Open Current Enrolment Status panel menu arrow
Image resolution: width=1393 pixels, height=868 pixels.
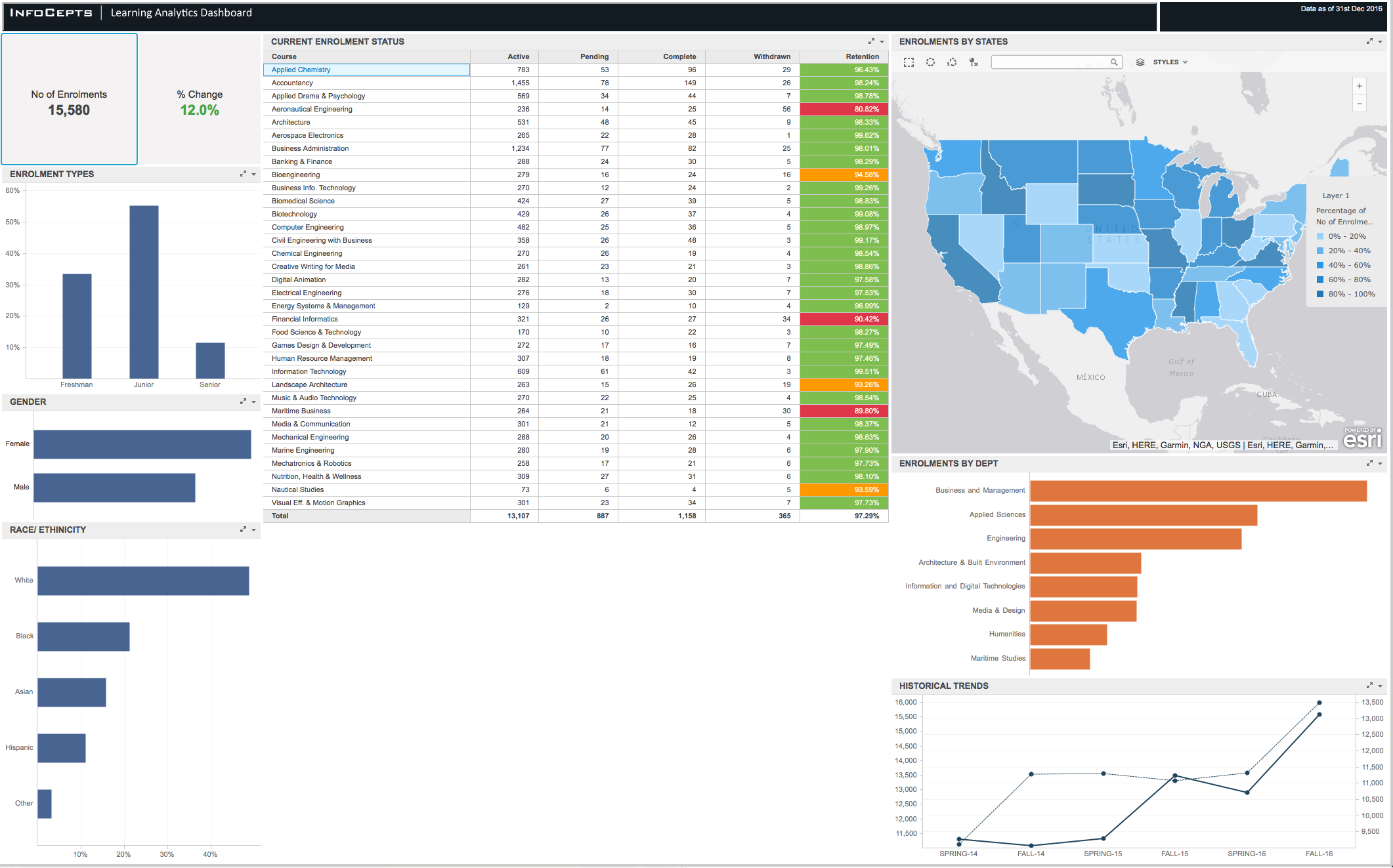tap(882, 41)
